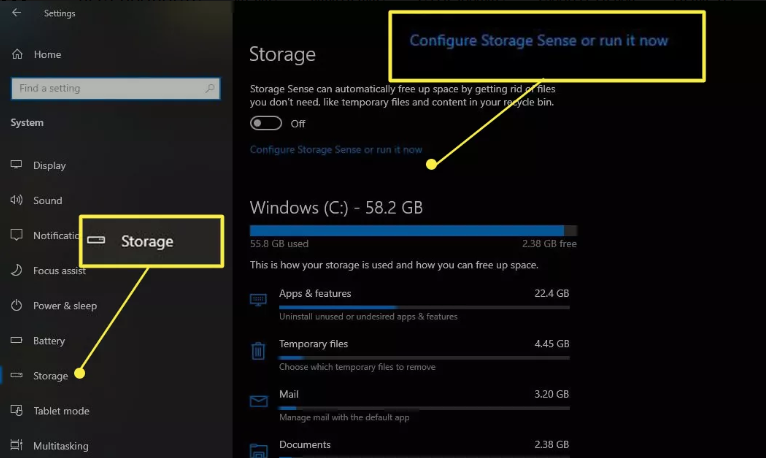The height and width of the screenshot is (458, 766).
Task: Click the Multitasking icon
Action: pos(16,445)
